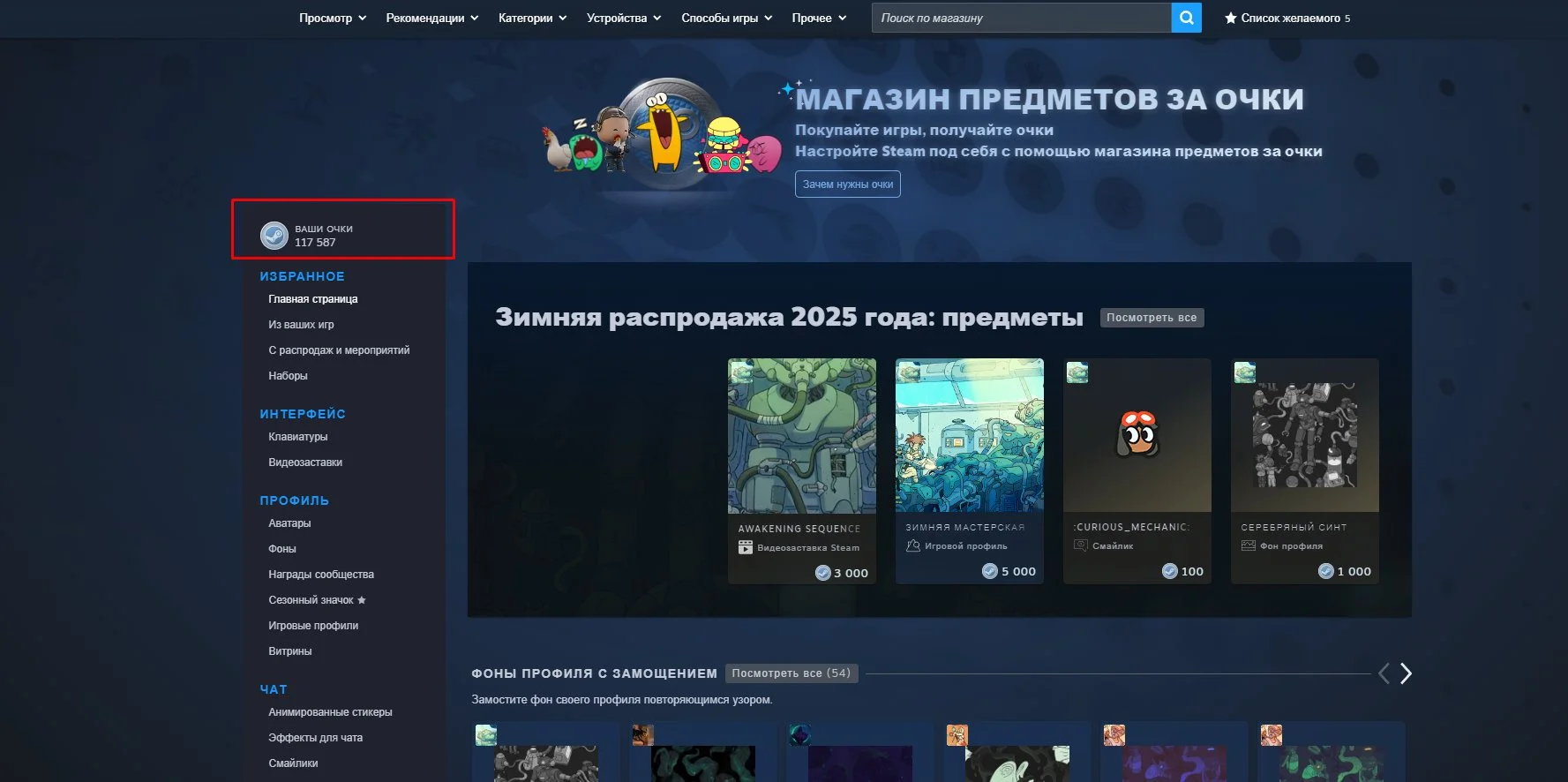This screenshot has width=1568, height=782.
Task: Open Сезонный значок page
Action: pyautogui.click(x=311, y=600)
